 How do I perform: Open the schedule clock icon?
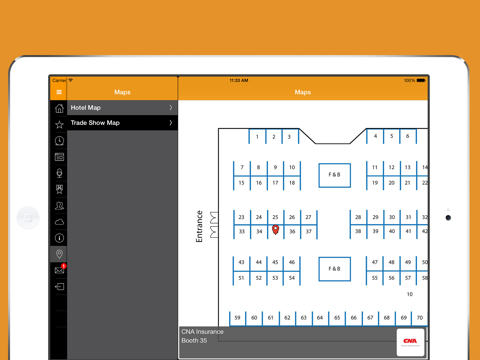pyautogui.click(x=59, y=141)
